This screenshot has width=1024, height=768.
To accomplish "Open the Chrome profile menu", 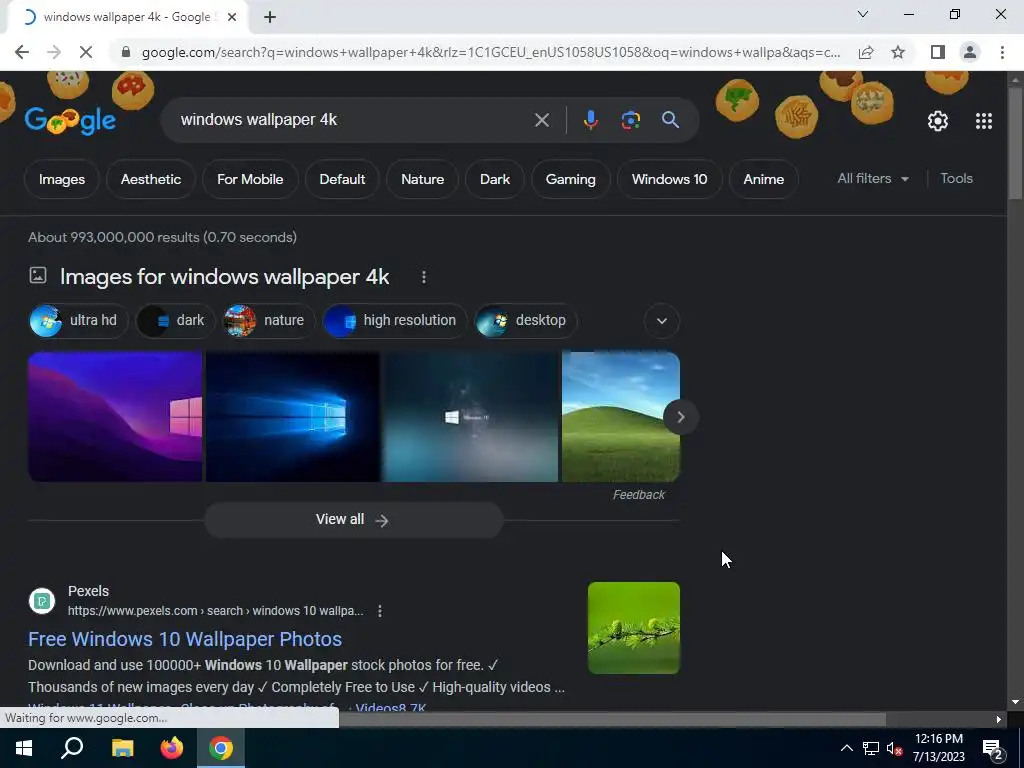I will [970, 52].
